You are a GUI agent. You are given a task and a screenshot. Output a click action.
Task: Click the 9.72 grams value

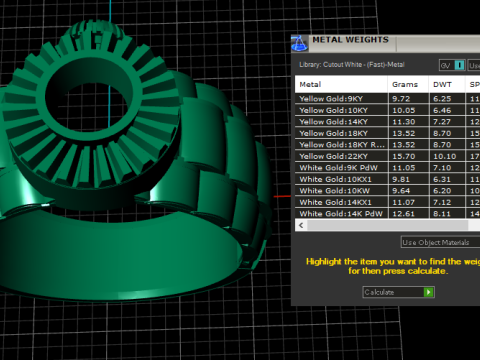point(401,99)
